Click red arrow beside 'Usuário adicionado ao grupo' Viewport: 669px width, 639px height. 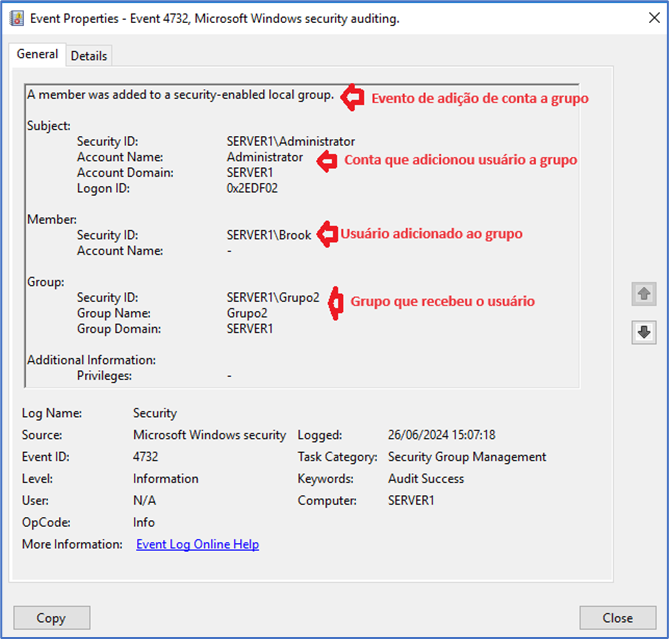(x=326, y=234)
